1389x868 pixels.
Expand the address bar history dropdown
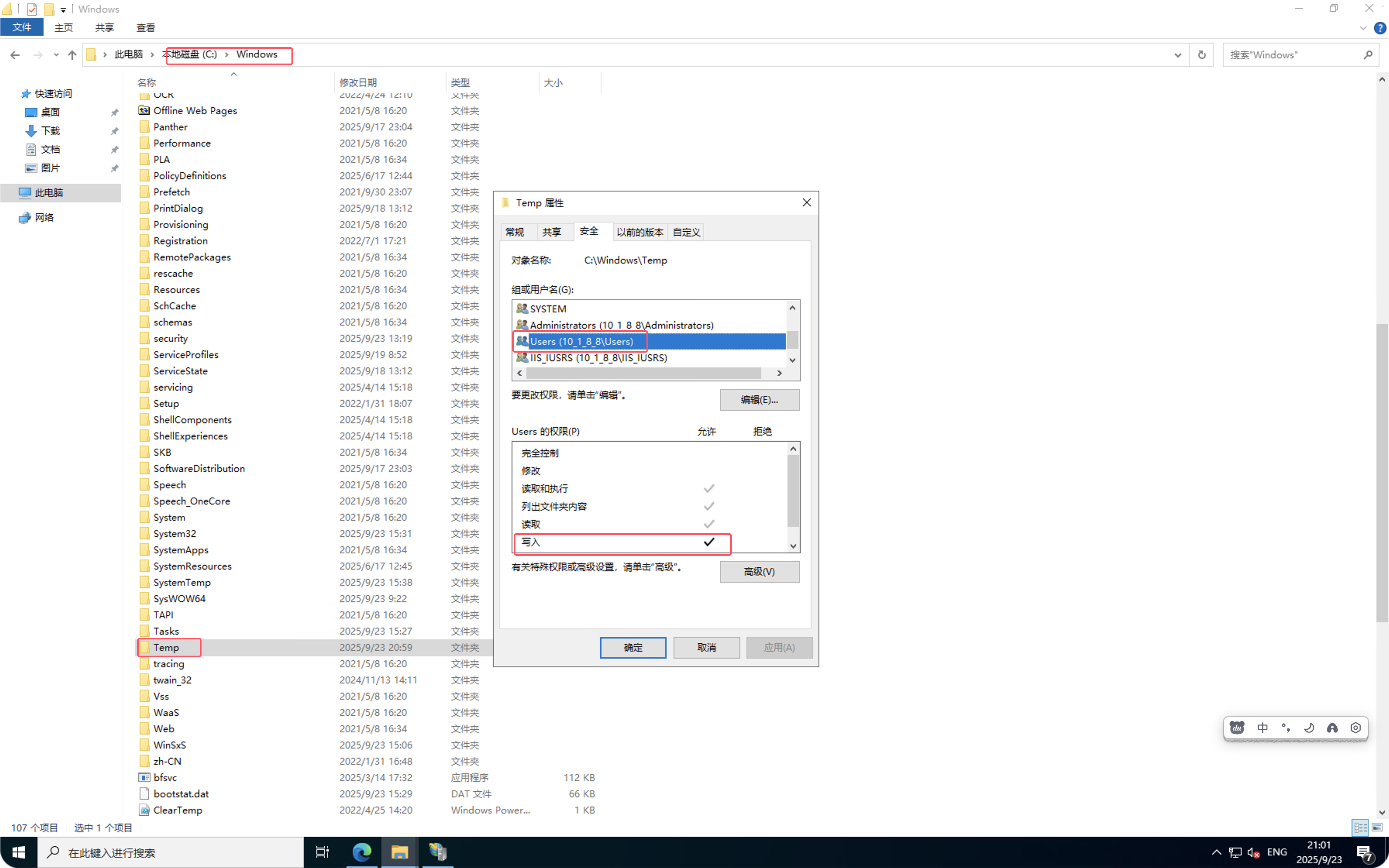click(x=1178, y=55)
